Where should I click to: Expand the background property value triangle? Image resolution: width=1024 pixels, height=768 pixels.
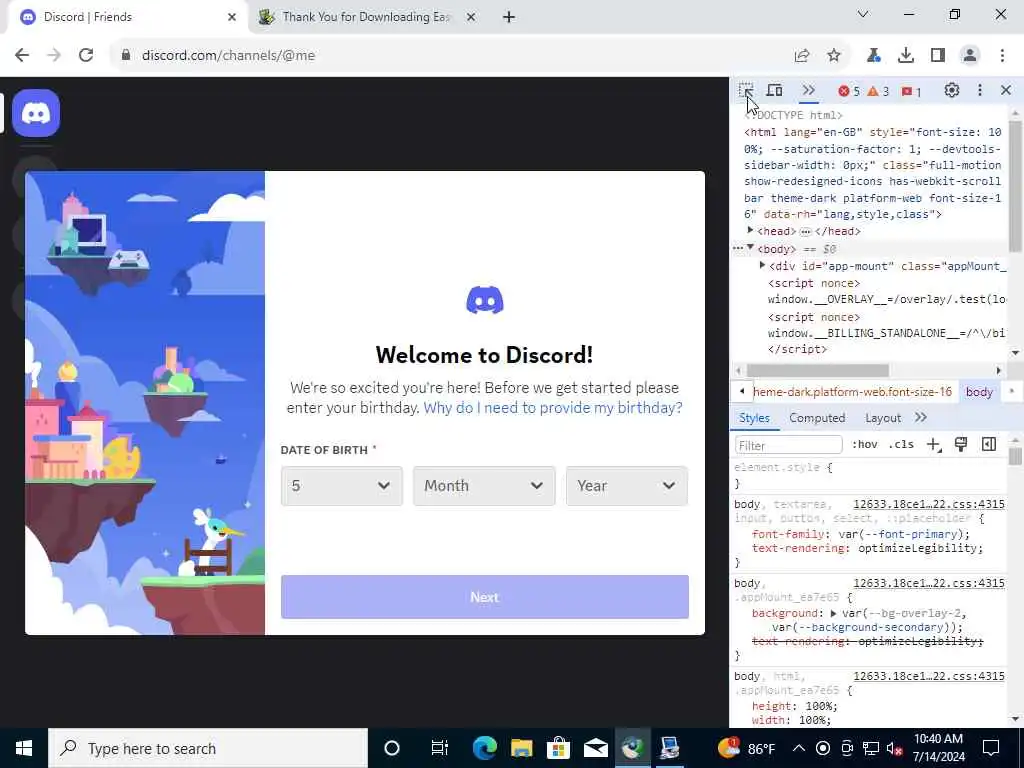tap(833, 613)
